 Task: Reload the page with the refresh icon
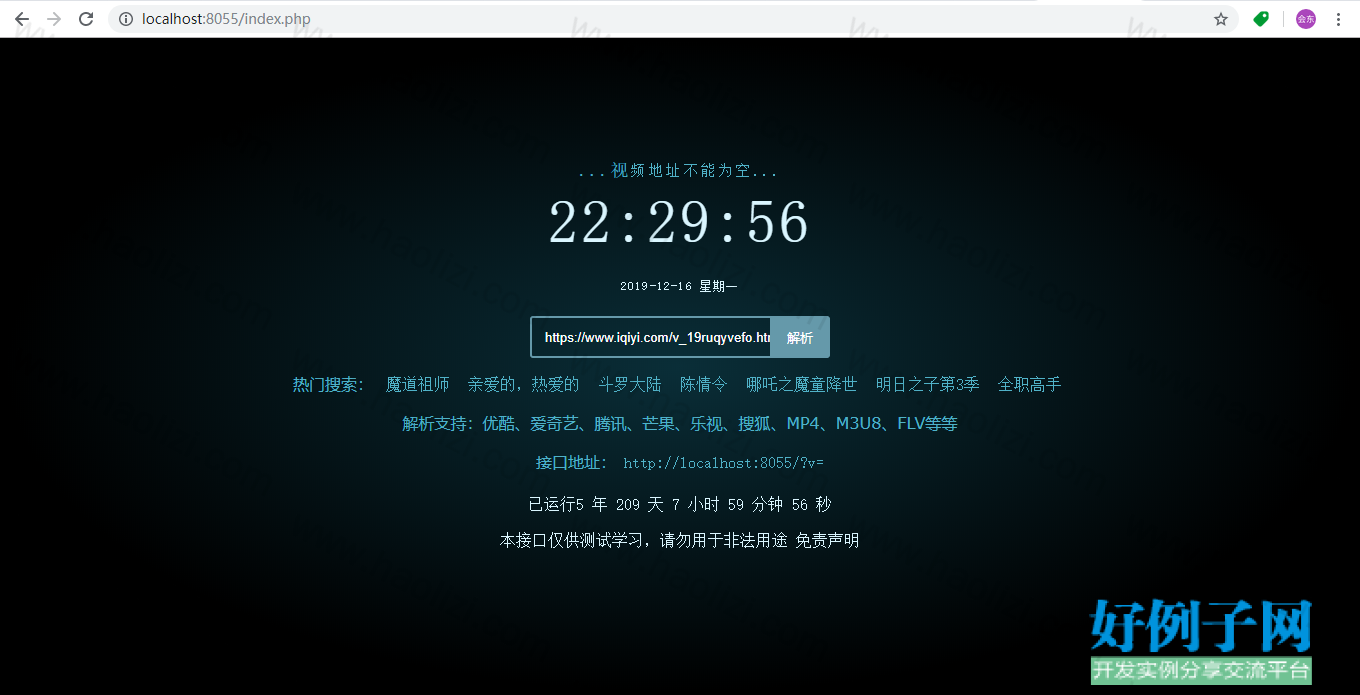click(x=86, y=19)
